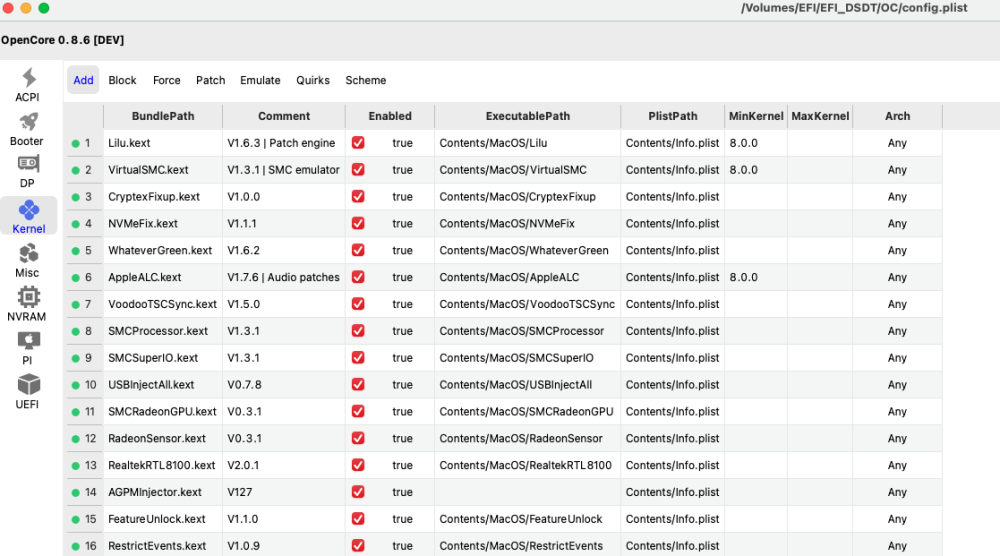Viewport: 1000px width, 556px height.
Task: Click the MaxKernel column header
Action: coord(820,116)
